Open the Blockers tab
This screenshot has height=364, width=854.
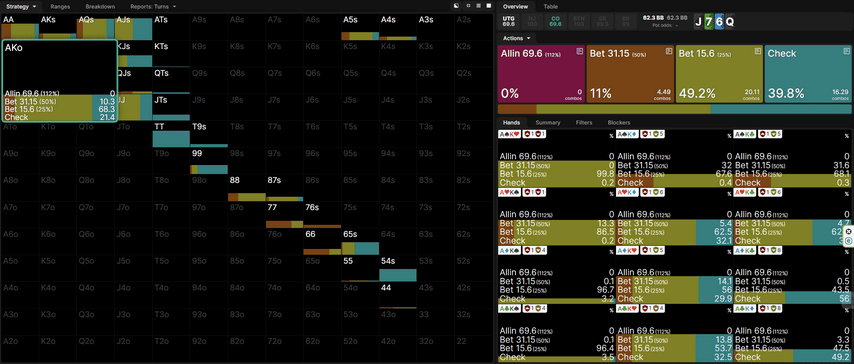(x=619, y=123)
